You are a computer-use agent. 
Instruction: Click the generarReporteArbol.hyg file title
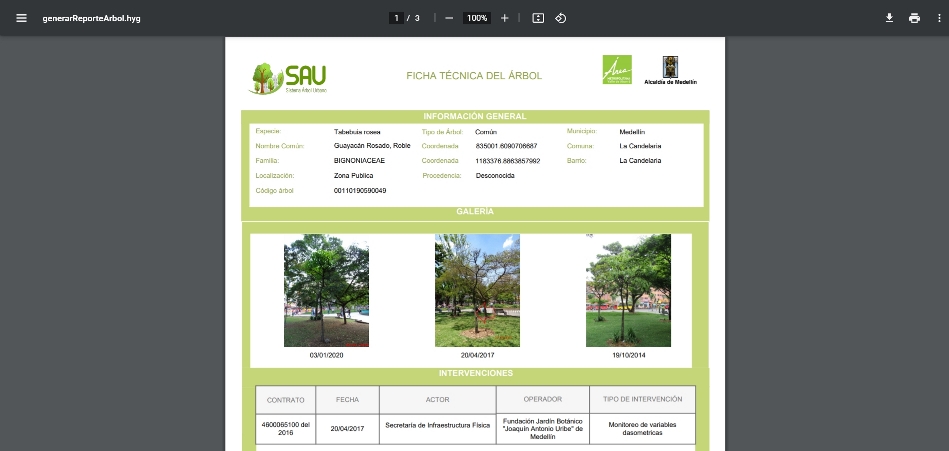pos(91,18)
